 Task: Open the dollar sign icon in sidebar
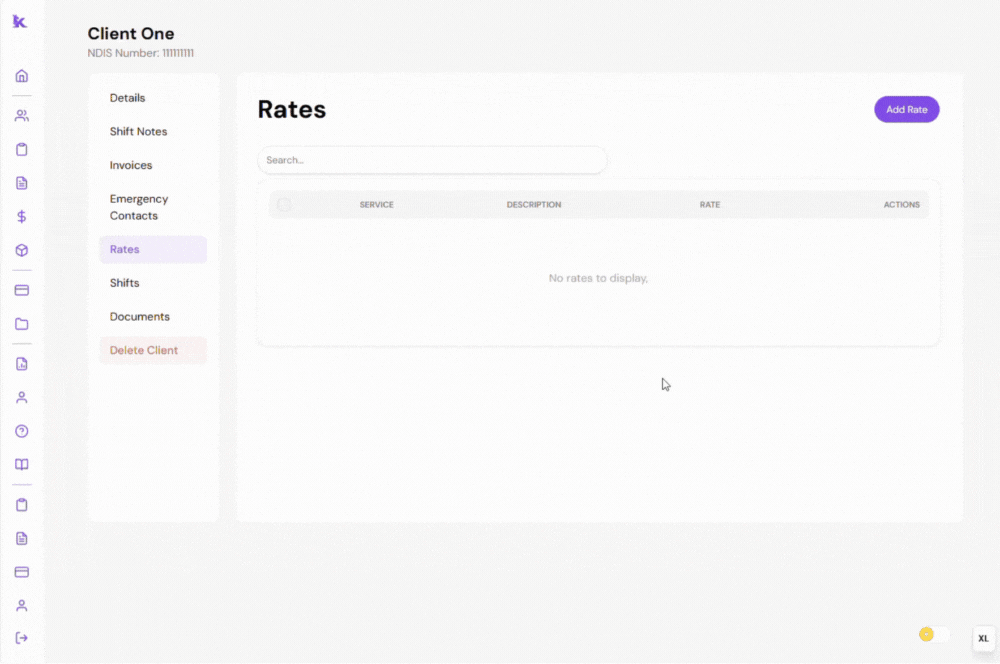(x=22, y=217)
